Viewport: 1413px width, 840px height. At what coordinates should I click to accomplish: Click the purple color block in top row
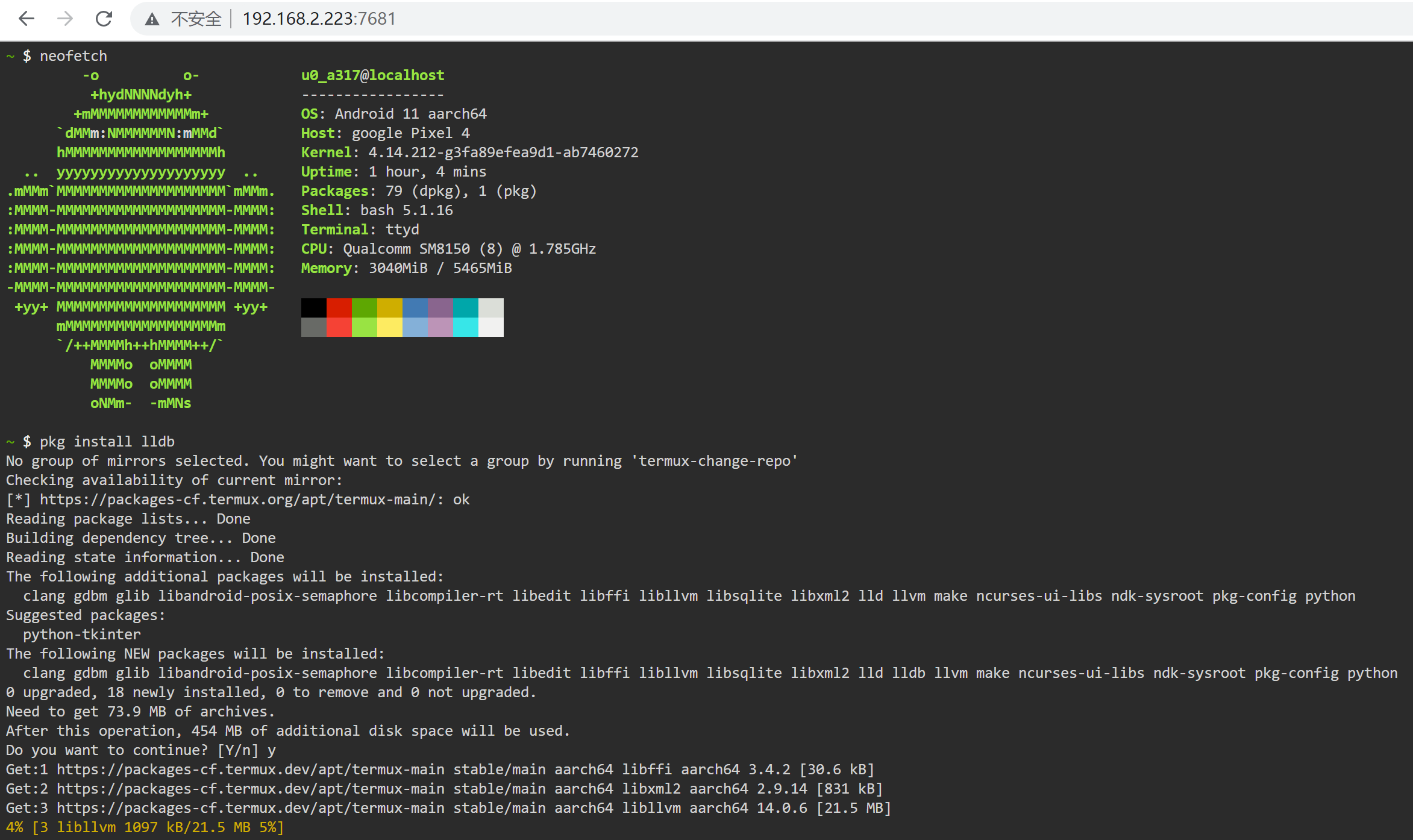click(440, 307)
